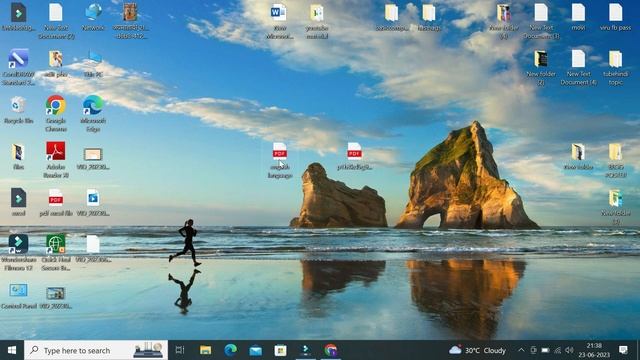Open Task View on the taskbar
The height and width of the screenshot is (360, 640).
(x=180, y=350)
